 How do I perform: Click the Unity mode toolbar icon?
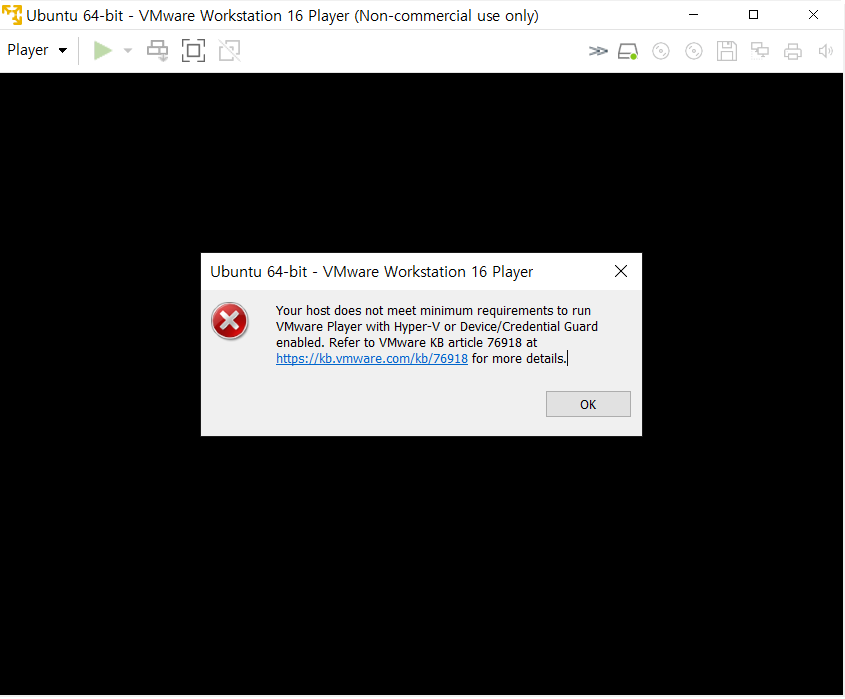230,51
